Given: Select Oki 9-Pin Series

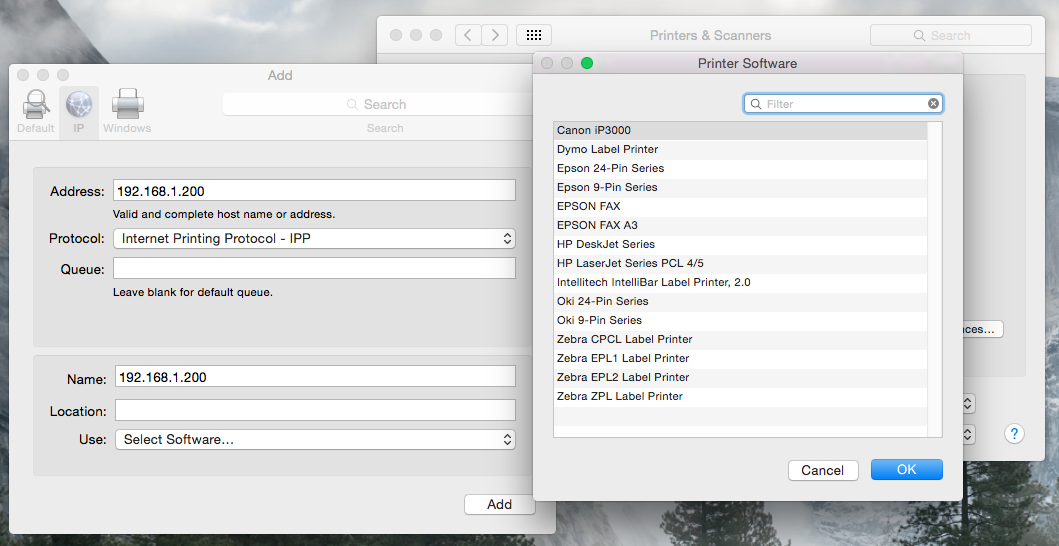Looking at the screenshot, I should (740, 320).
